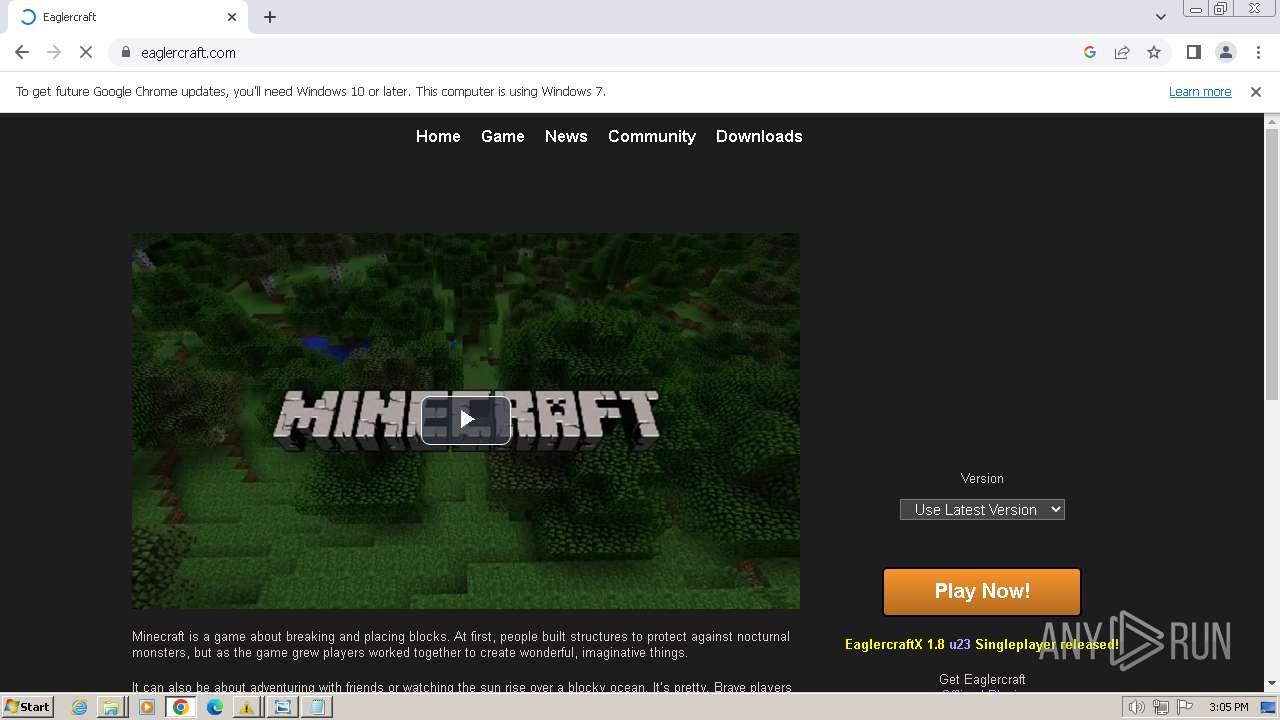Open the browser side panel
The height and width of the screenshot is (720, 1280).
coord(1194,52)
